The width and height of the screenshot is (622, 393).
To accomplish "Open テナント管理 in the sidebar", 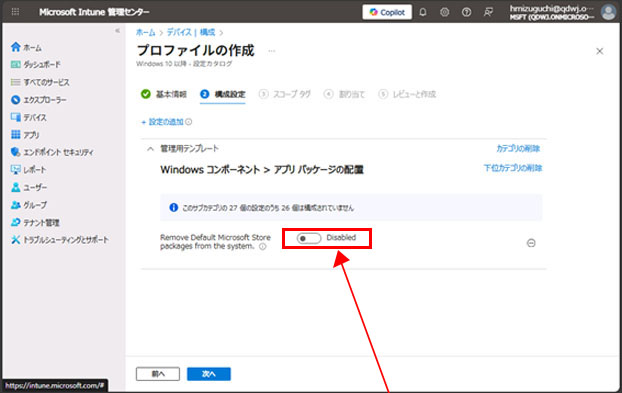I will [x=35, y=222].
